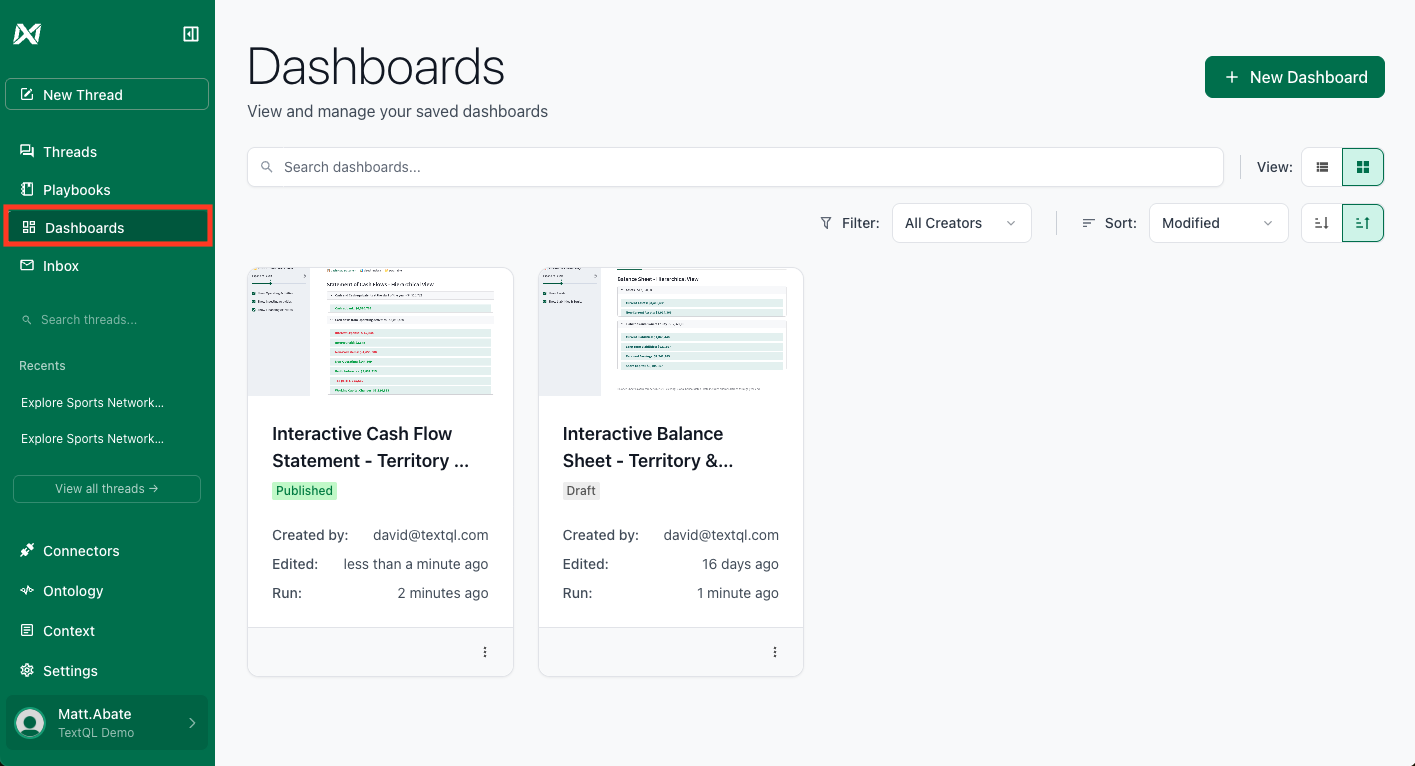Screen dimensions: 1415x766
Task: Click the Search dashboards input field
Action: coord(735,166)
